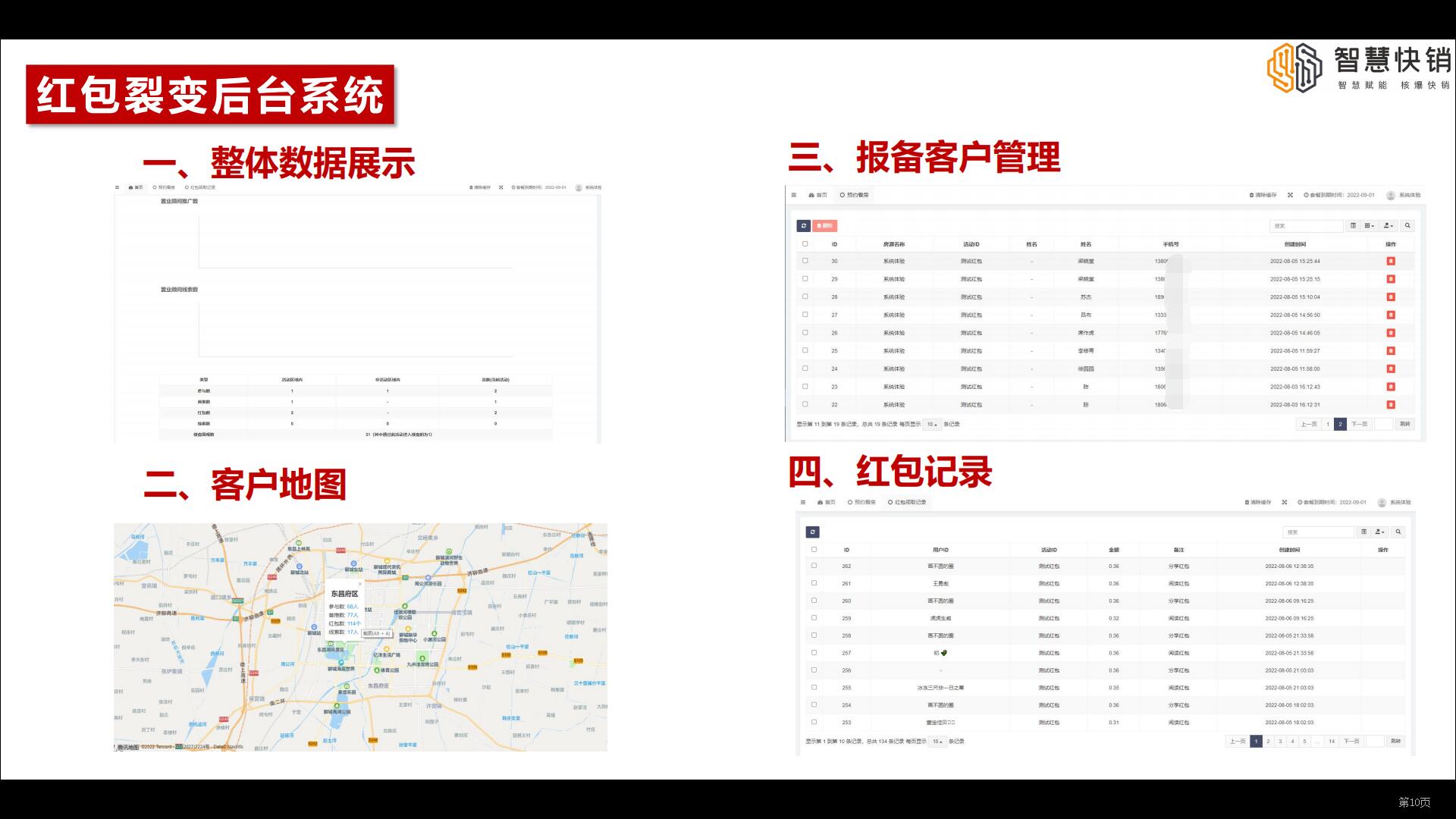
Task: Delete row ID 29 via red trash icon
Action: (1391, 279)
